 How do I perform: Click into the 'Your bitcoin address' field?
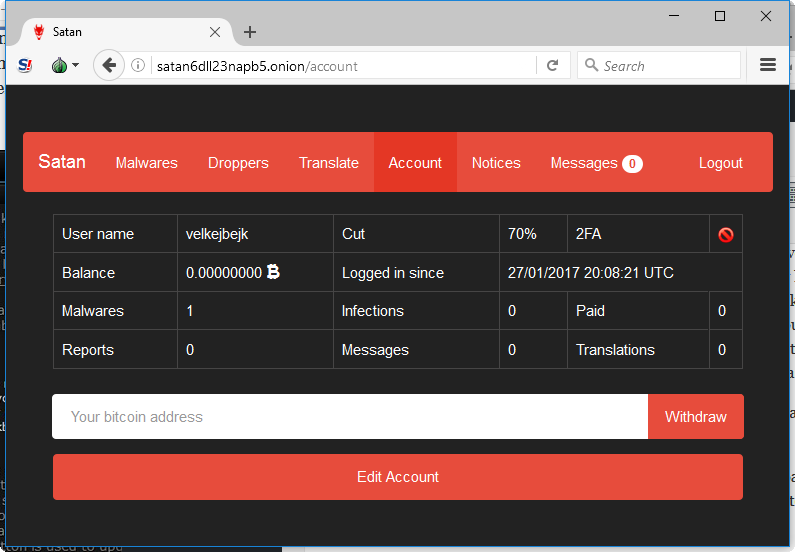tap(350, 417)
